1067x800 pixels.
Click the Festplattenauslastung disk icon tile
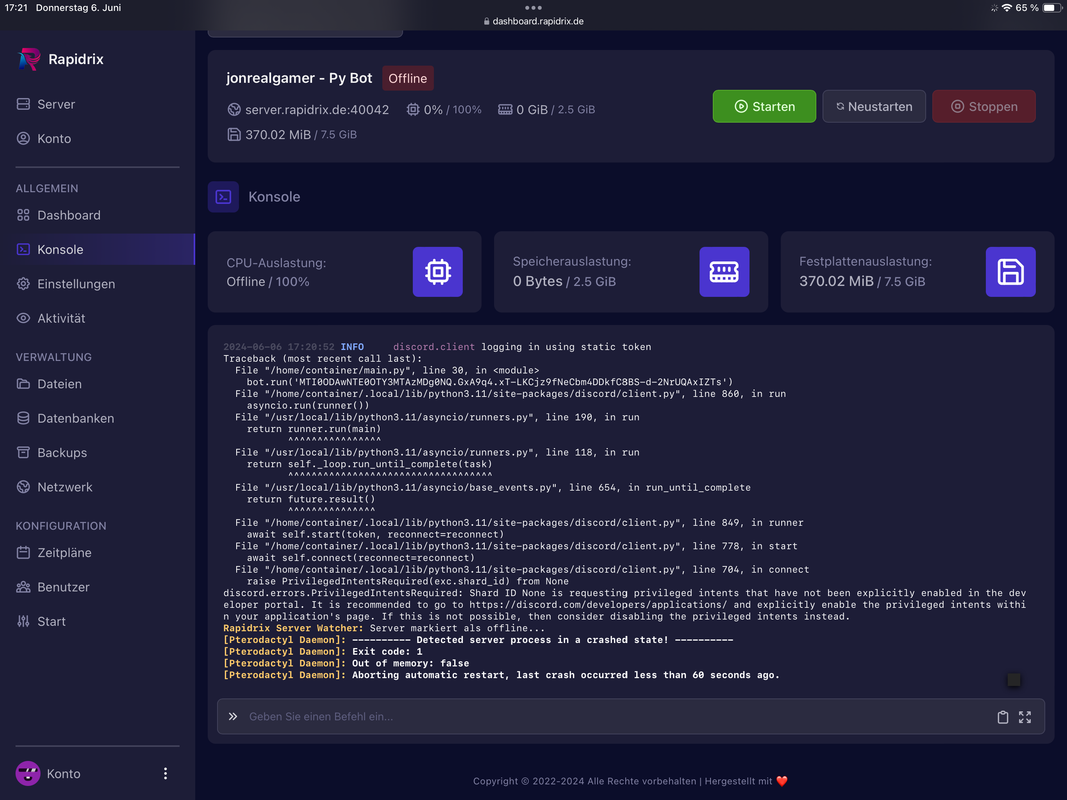[x=1011, y=271]
